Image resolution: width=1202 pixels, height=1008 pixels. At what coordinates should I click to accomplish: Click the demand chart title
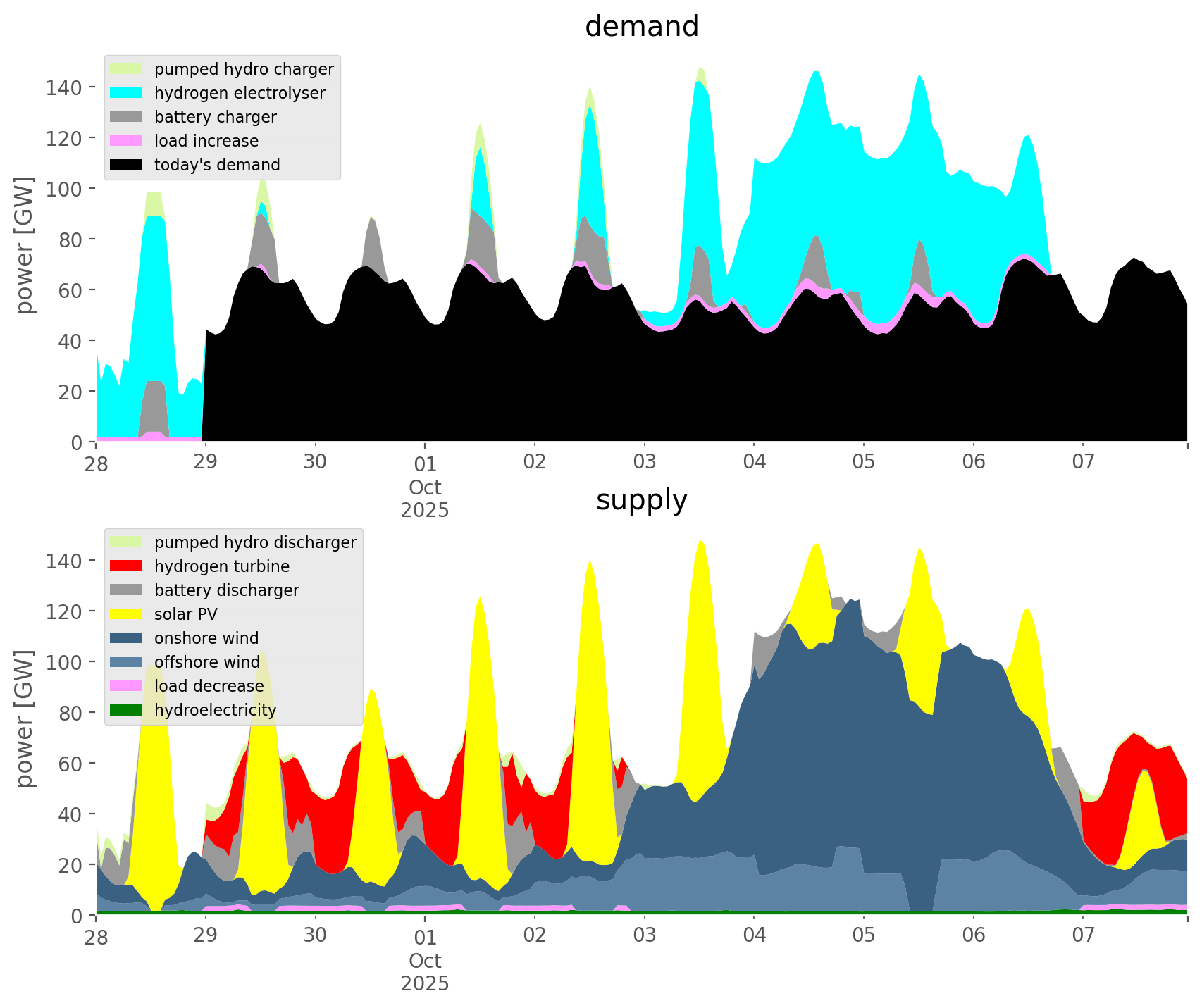pos(641,27)
